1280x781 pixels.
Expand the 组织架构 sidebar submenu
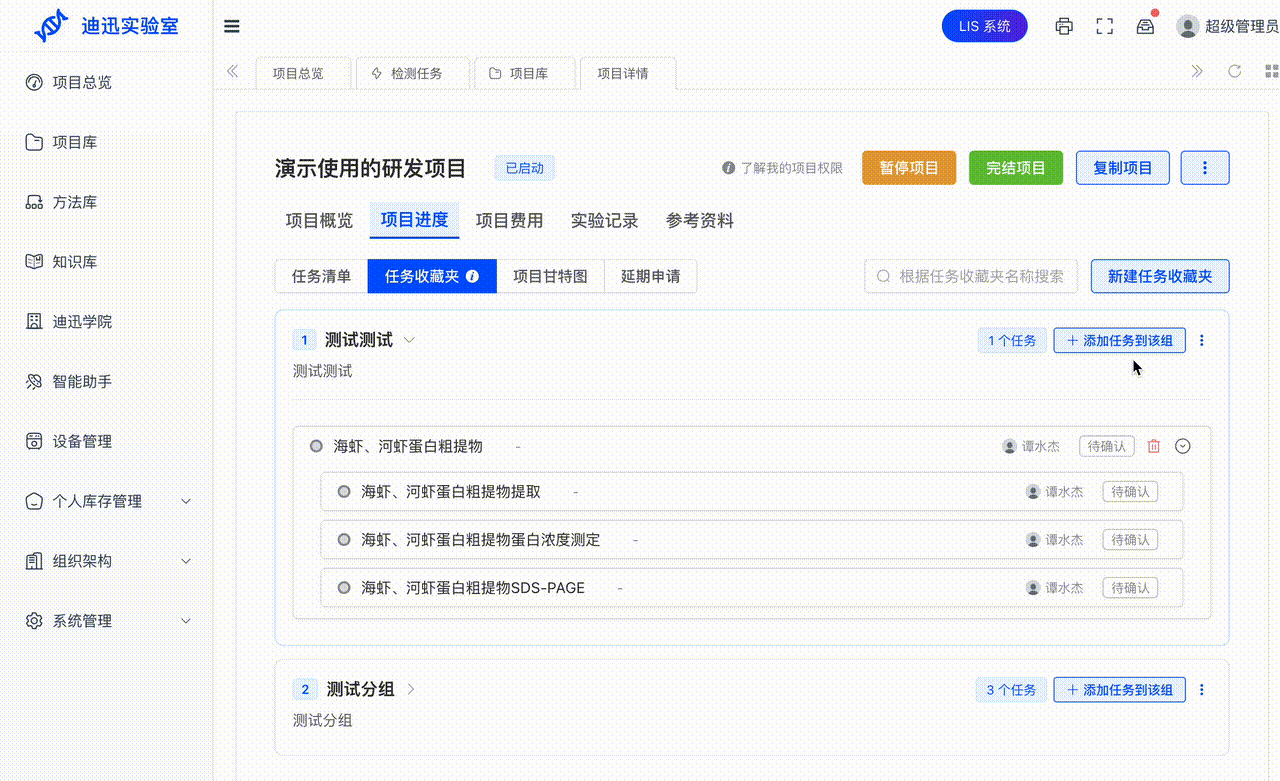click(x=186, y=561)
